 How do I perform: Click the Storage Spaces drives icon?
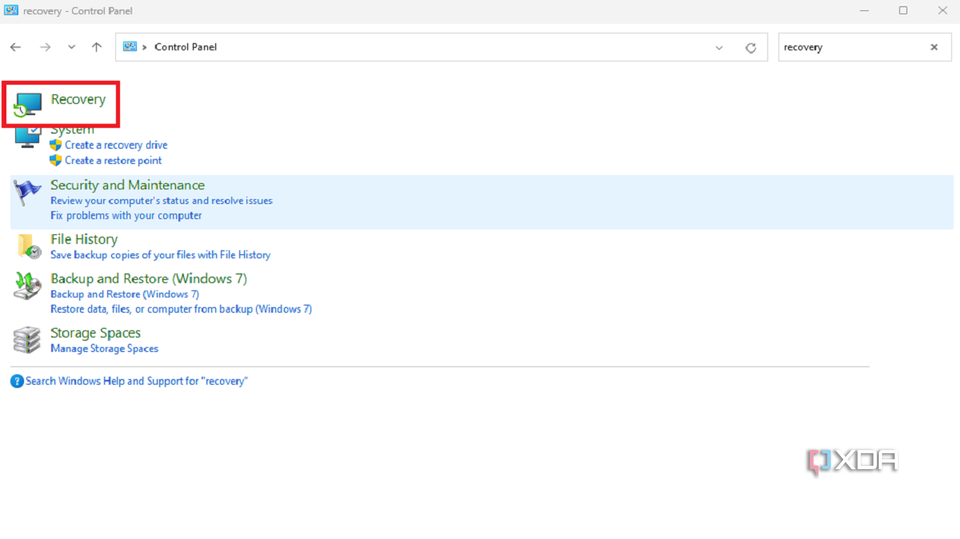27,340
